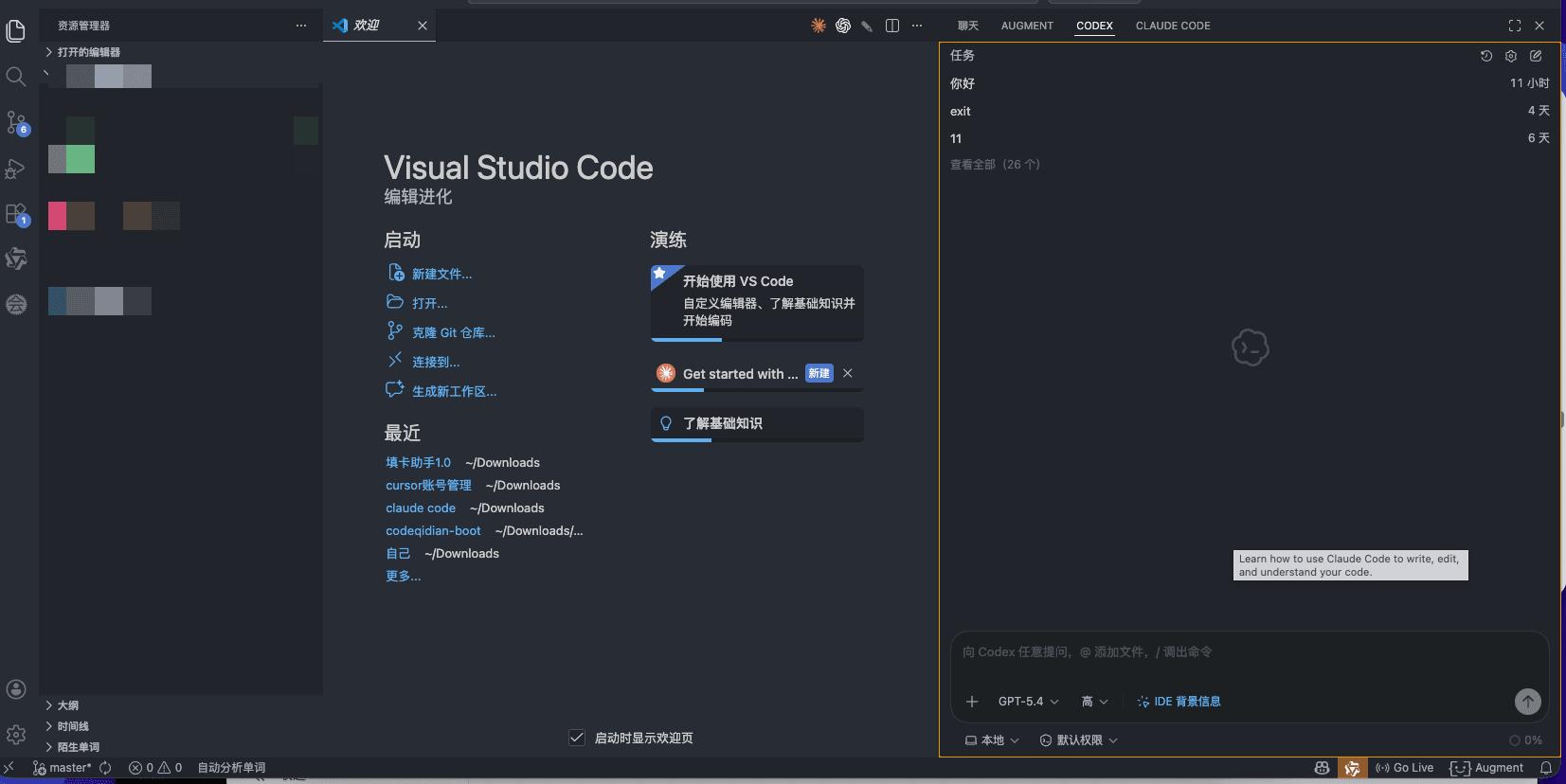
Task: Open the exit Codex task
Action: click(1250, 111)
